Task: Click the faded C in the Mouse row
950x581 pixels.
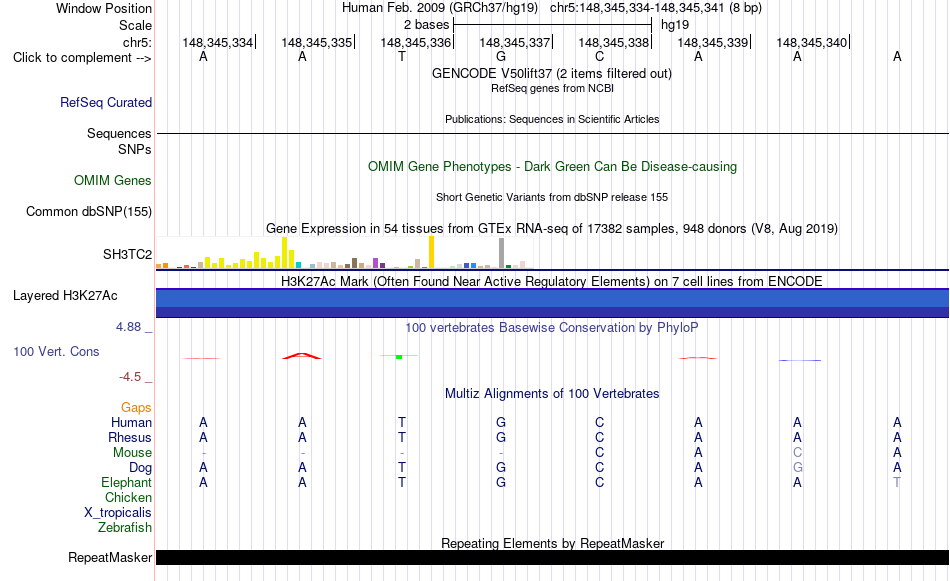Action: point(797,453)
